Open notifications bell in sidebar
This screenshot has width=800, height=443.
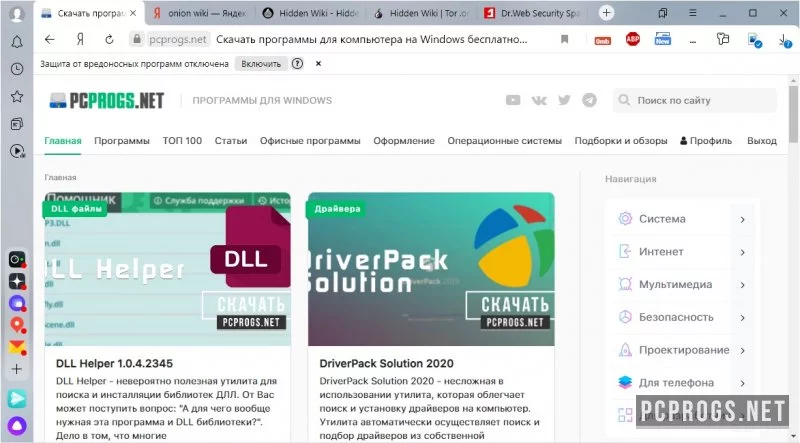coord(17,42)
